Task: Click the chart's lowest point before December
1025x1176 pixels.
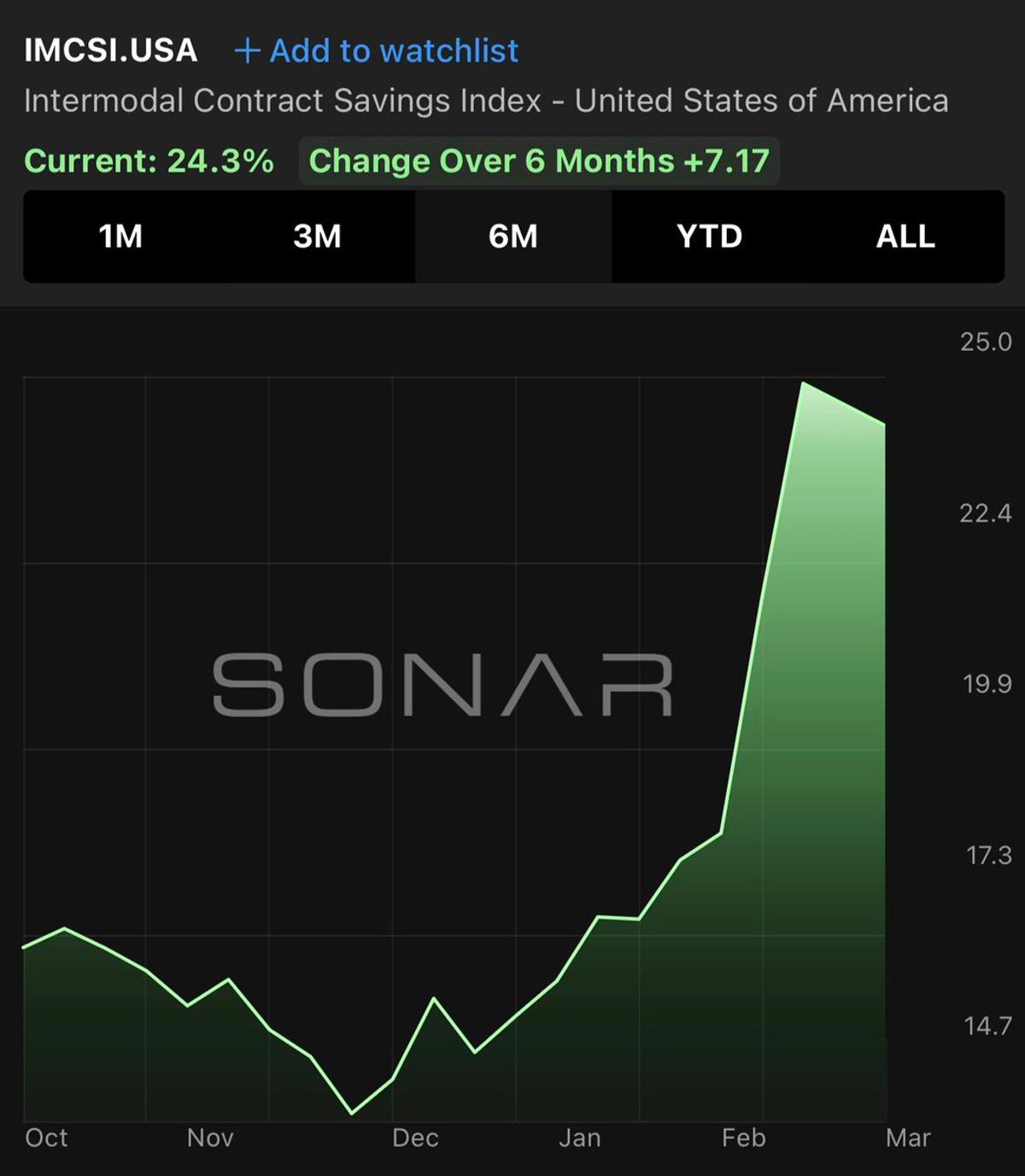Action: pos(352,1113)
